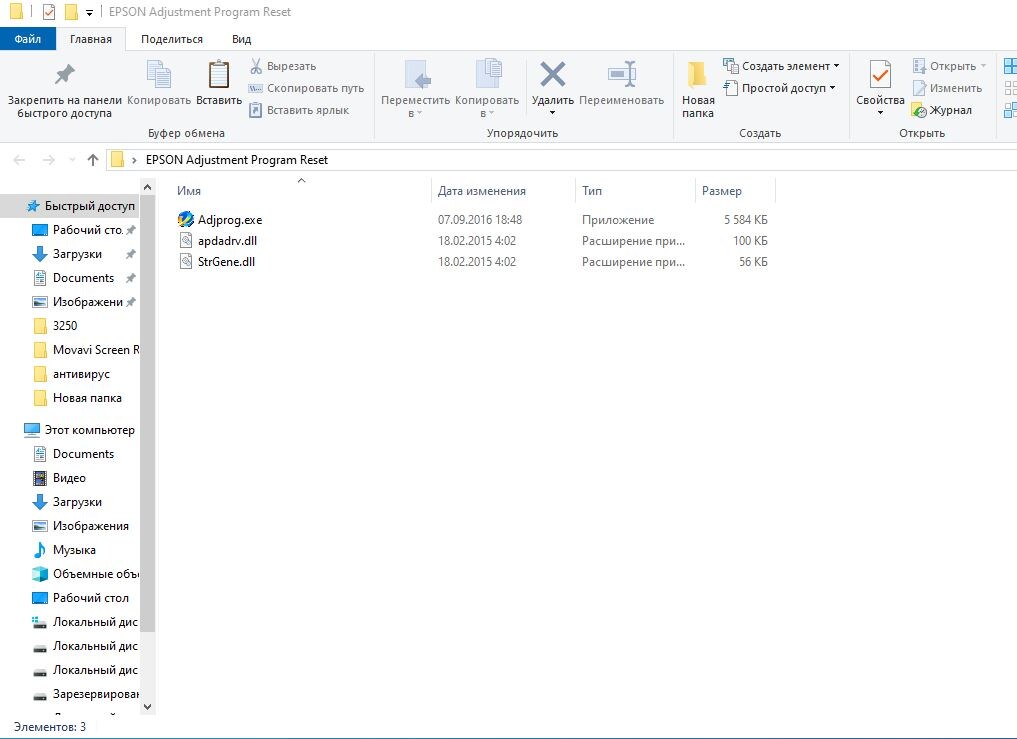This screenshot has height=739, width=1017.
Task: Open pinned Загрузки in Quick access
Action: pyautogui.click(x=77, y=254)
